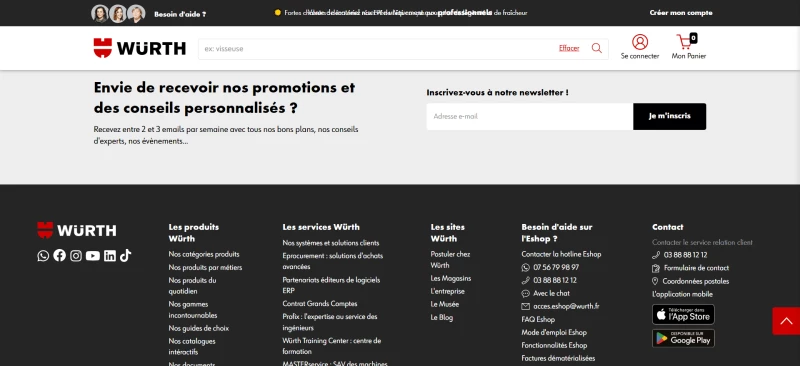Click Contacter la hotline Eshop

tap(561, 254)
